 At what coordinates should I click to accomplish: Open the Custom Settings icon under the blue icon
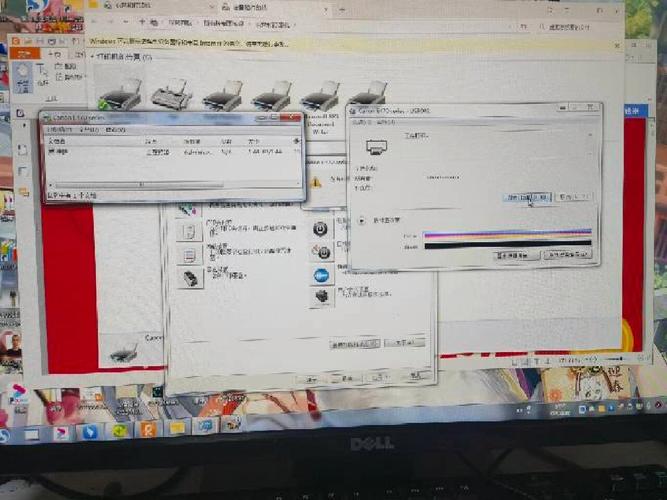(x=321, y=297)
